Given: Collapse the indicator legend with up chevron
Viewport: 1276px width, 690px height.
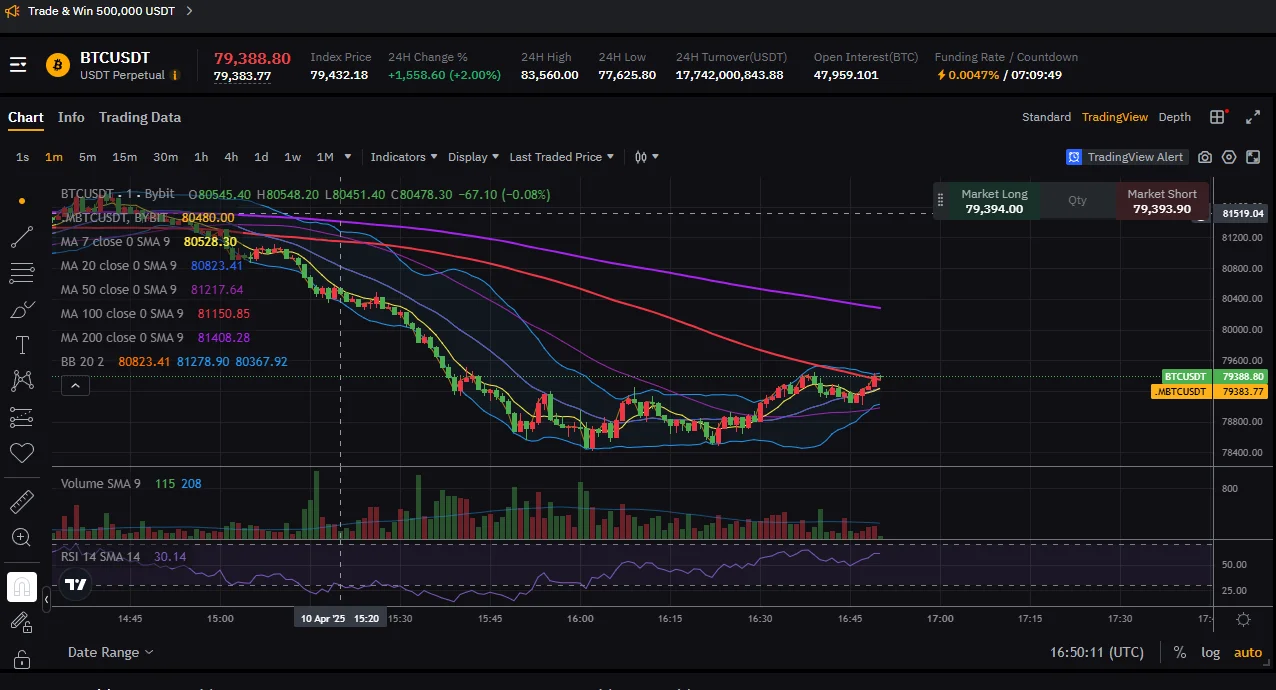Looking at the screenshot, I should click(x=75, y=385).
